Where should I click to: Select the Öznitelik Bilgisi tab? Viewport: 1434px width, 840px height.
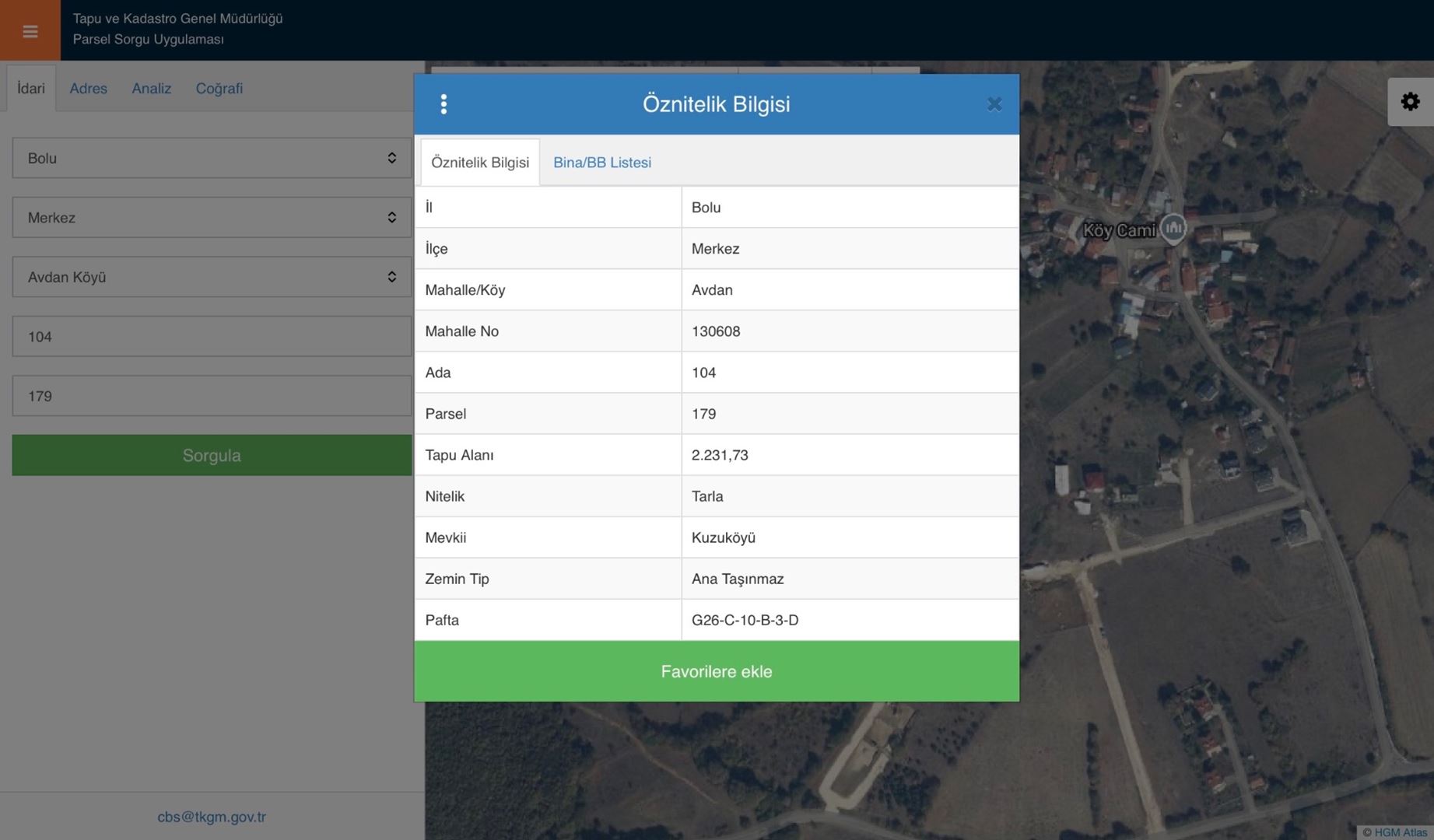(479, 163)
